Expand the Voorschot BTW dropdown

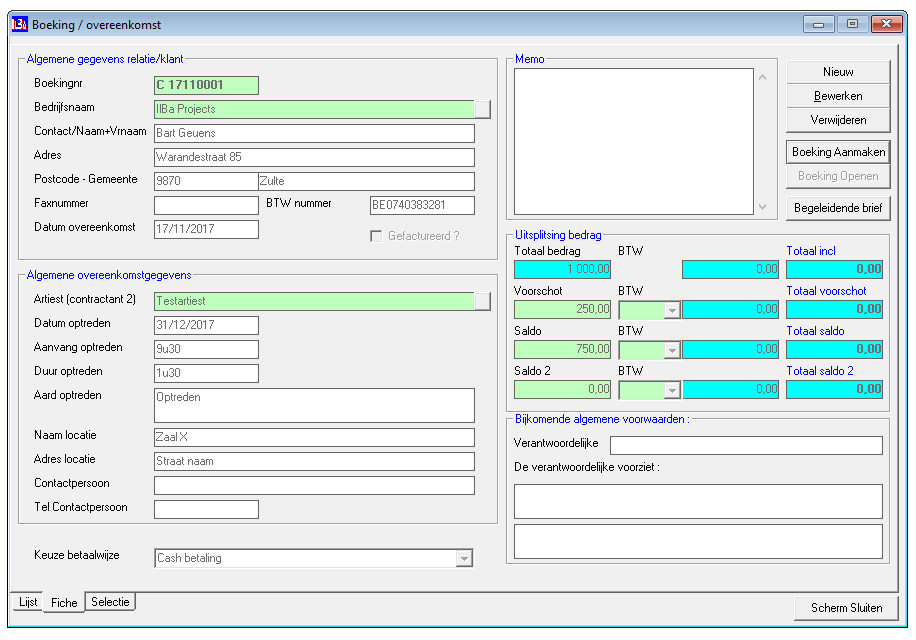tap(672, 309)
